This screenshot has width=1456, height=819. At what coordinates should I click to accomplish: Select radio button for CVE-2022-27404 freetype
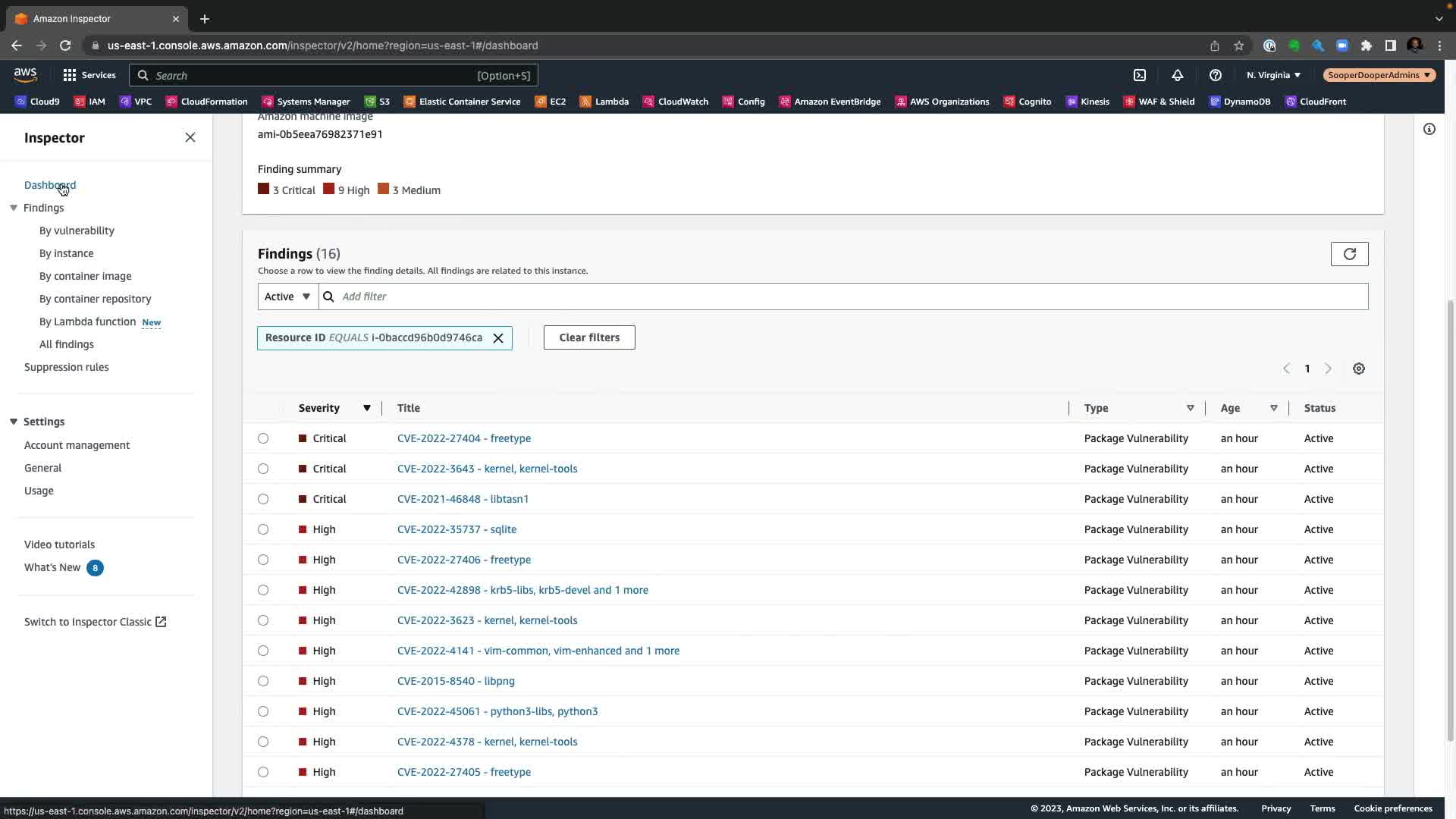click(263, 438)
